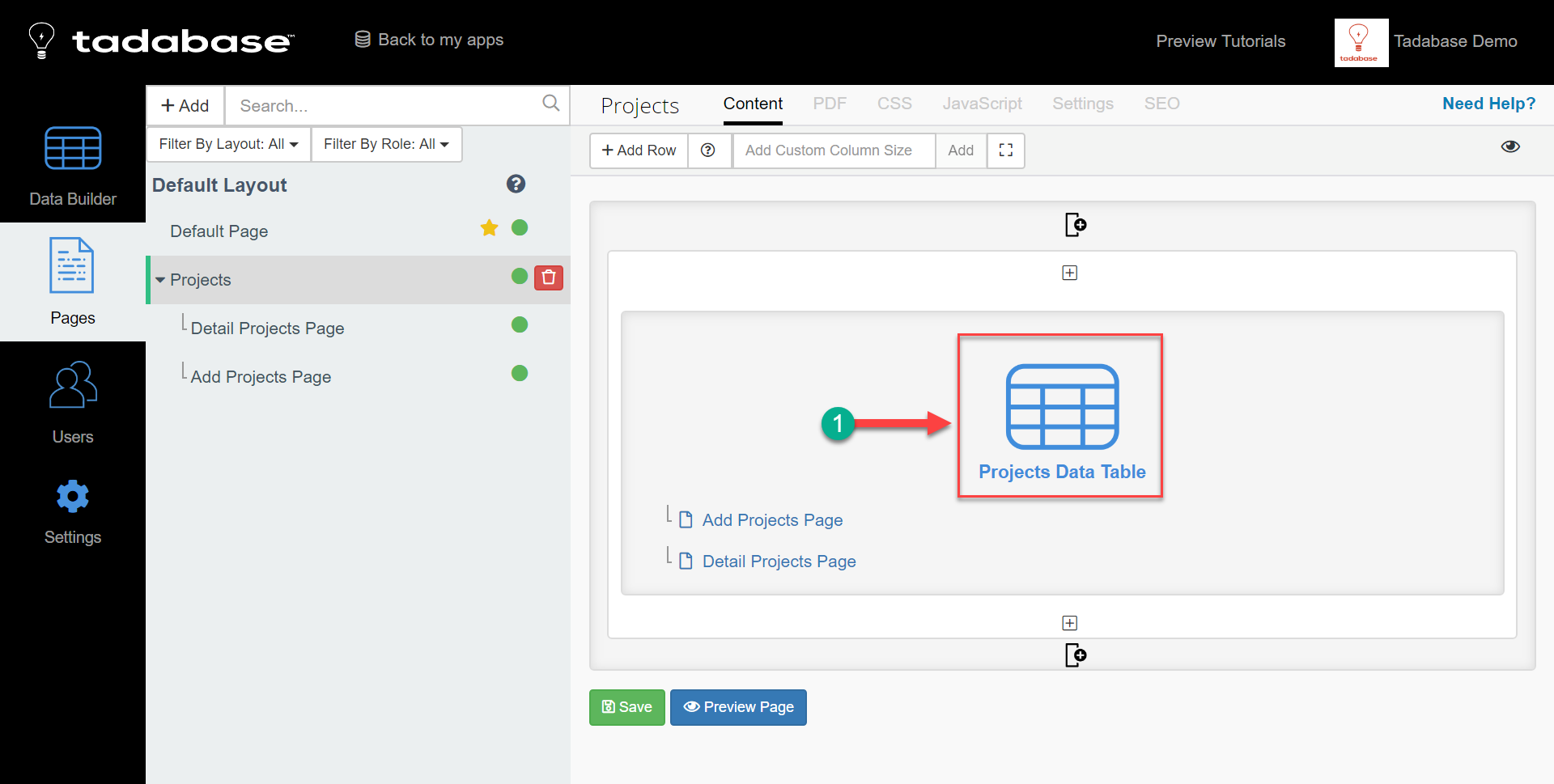Switch to the Content tab
Screen dimensions: 1554x784
(x=753, y=104)
